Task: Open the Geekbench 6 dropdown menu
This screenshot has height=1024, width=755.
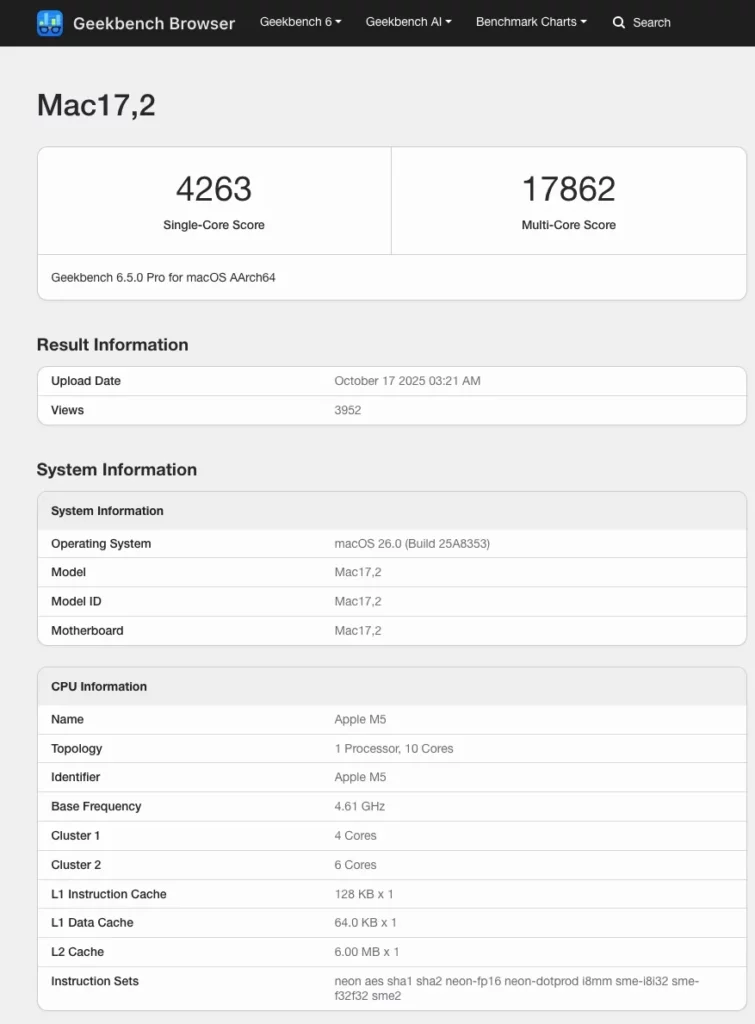Action: coord(300,22)
